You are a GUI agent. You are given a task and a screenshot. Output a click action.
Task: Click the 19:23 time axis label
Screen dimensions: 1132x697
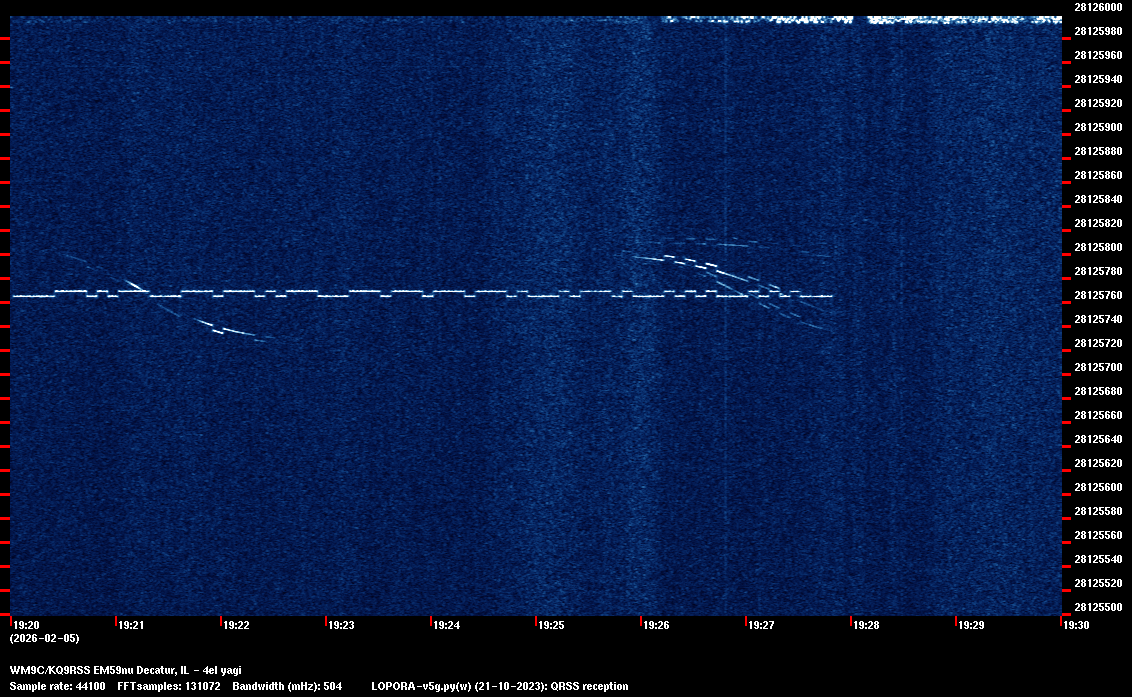pos(341,625)
